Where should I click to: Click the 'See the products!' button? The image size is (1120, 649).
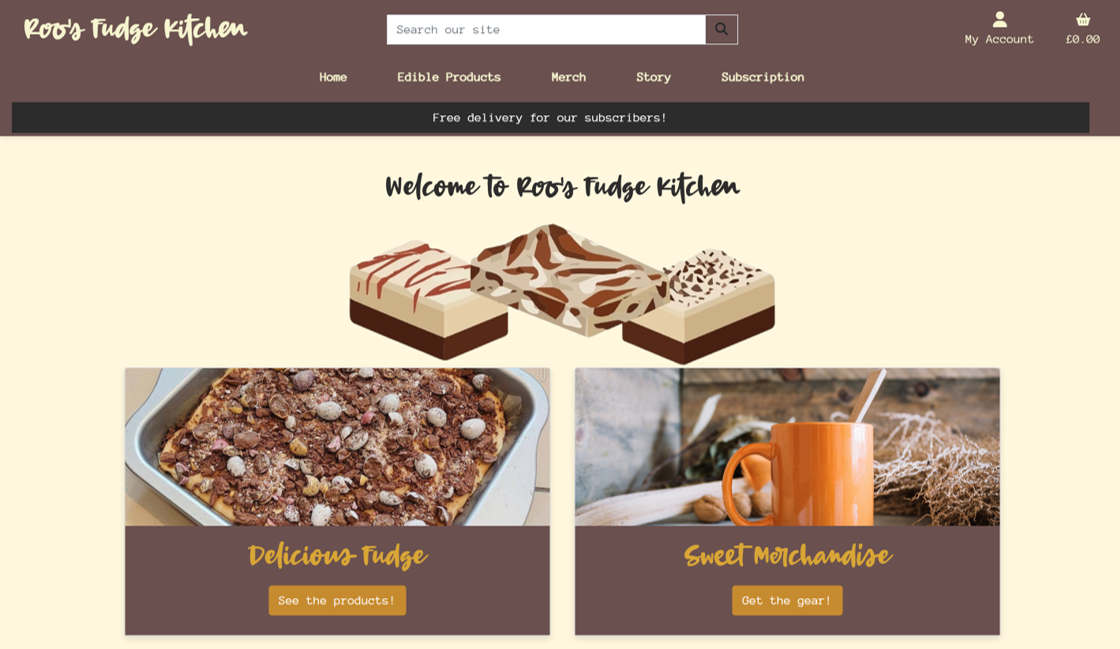[337, 600]
